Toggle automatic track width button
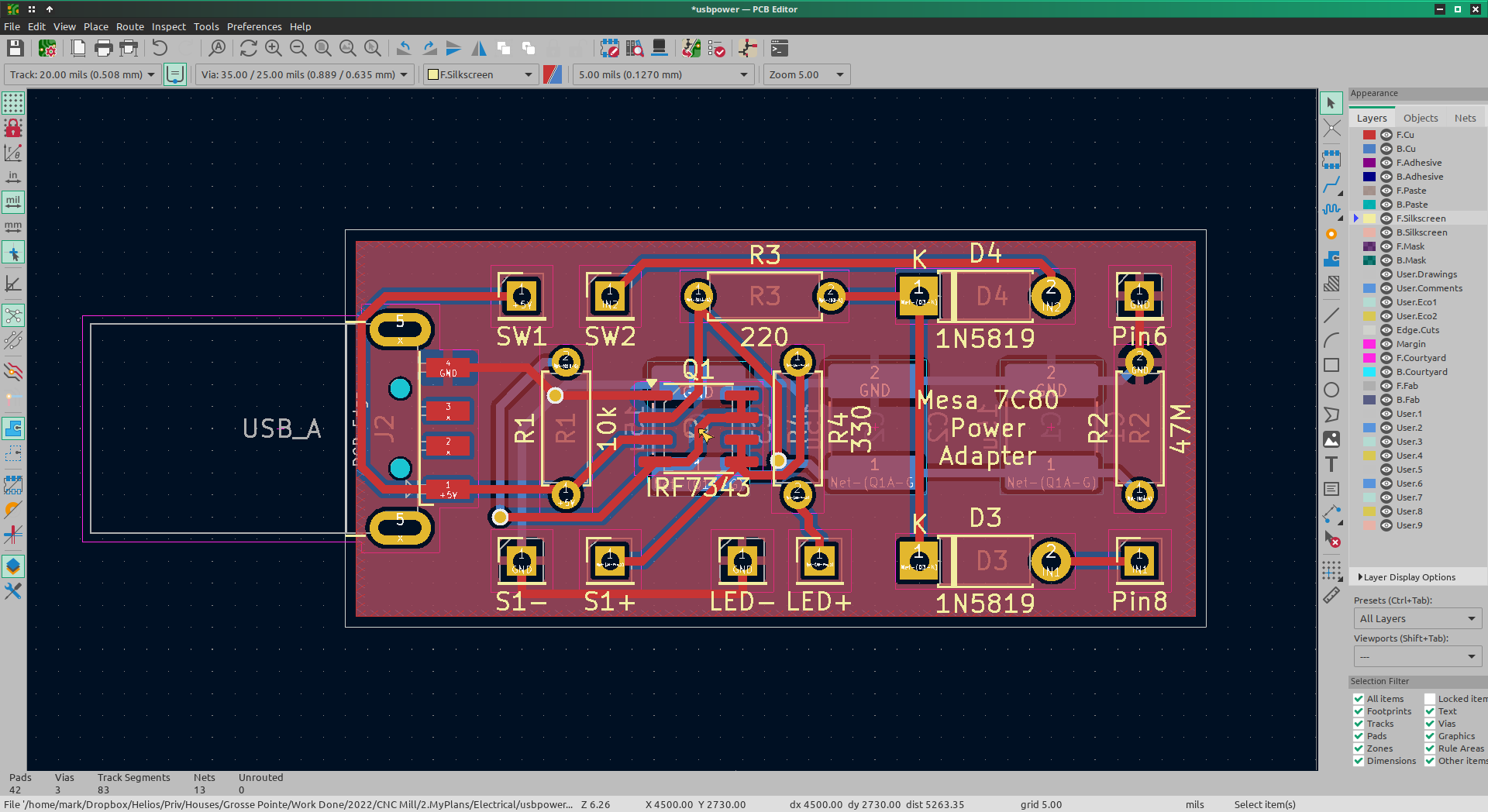This screenshot has width=1488, height=812. pos(175,74)
